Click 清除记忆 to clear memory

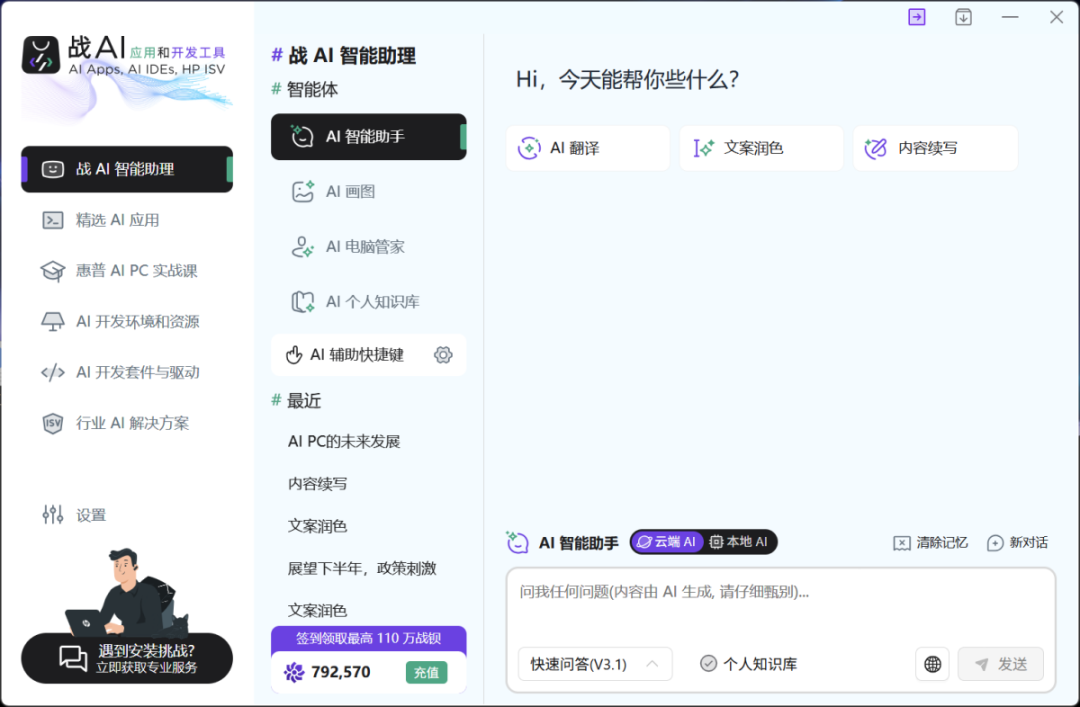(x=931, y=543)
